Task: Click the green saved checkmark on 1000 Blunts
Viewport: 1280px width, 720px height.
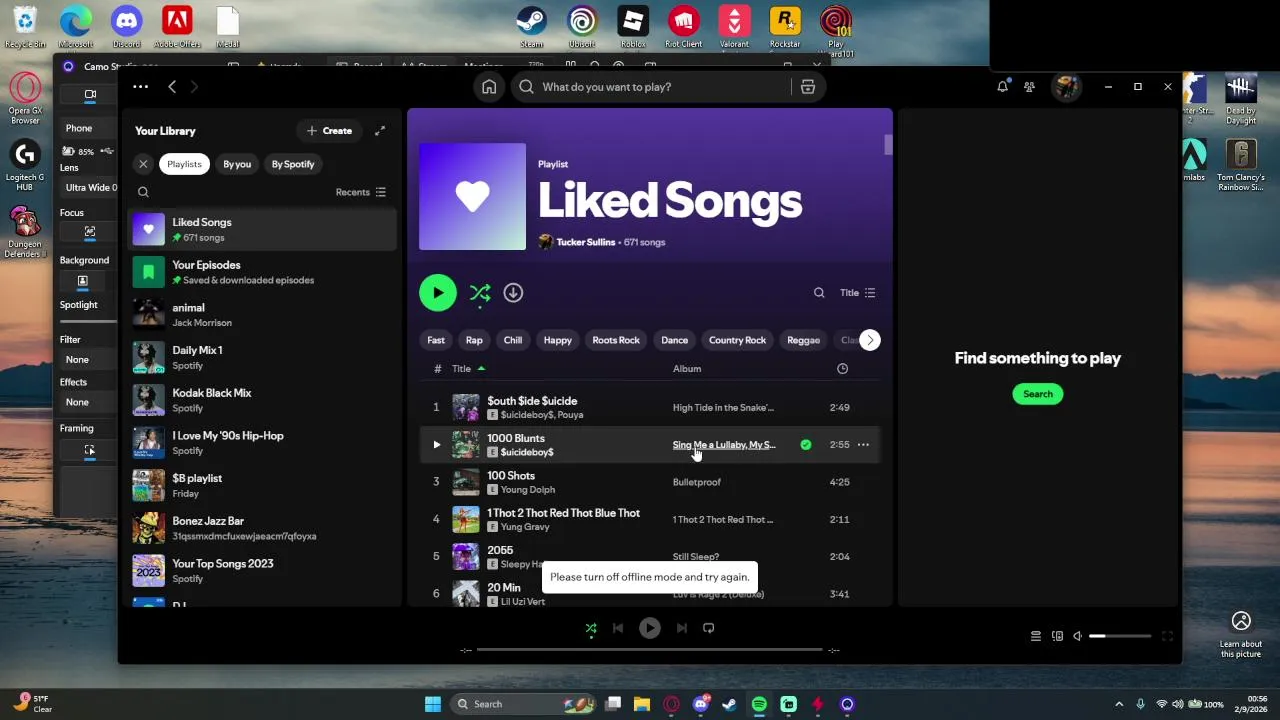Action: coord(806,445)
